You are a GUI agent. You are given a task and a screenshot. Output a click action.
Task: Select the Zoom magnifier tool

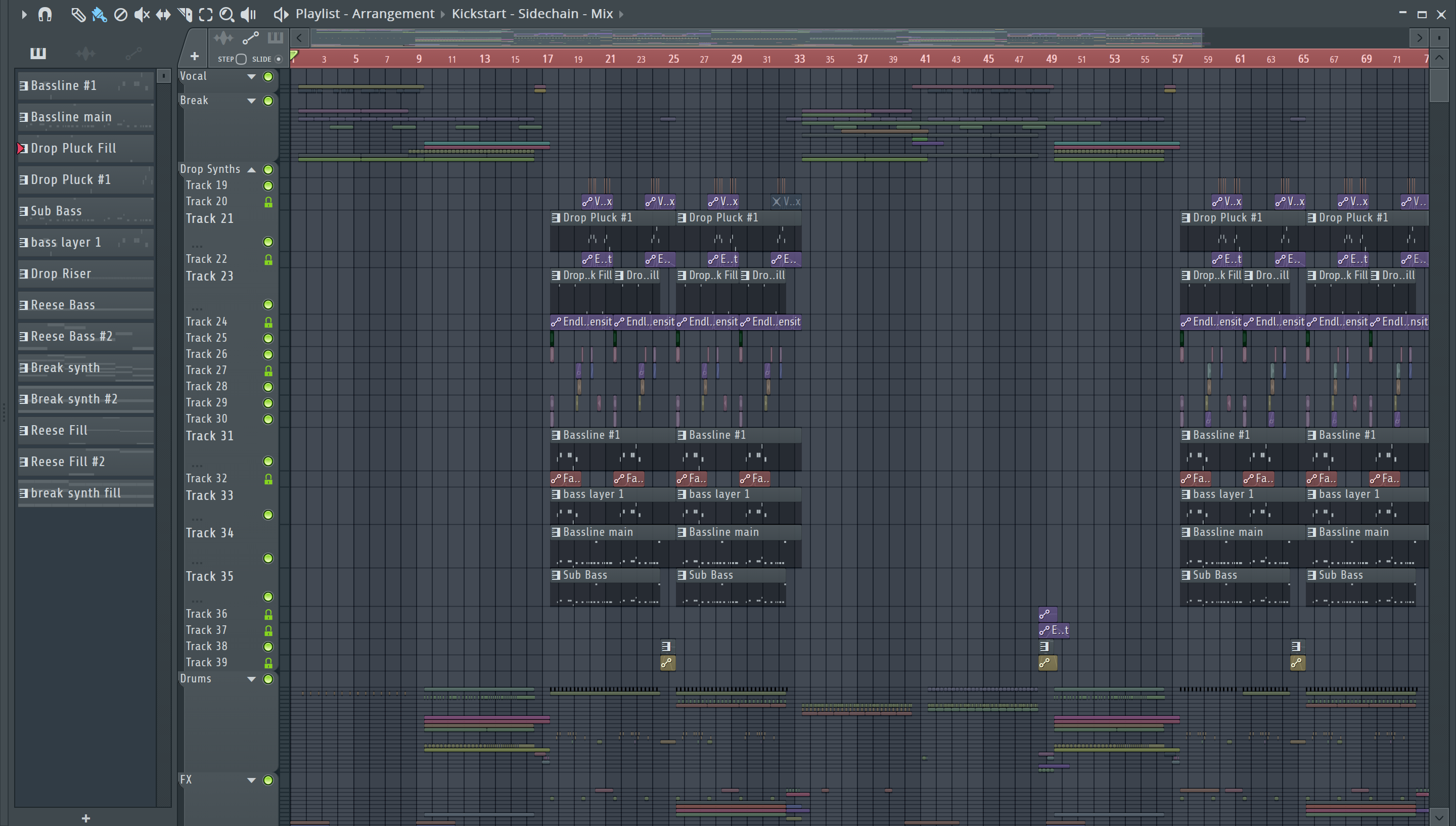point(227,14)
